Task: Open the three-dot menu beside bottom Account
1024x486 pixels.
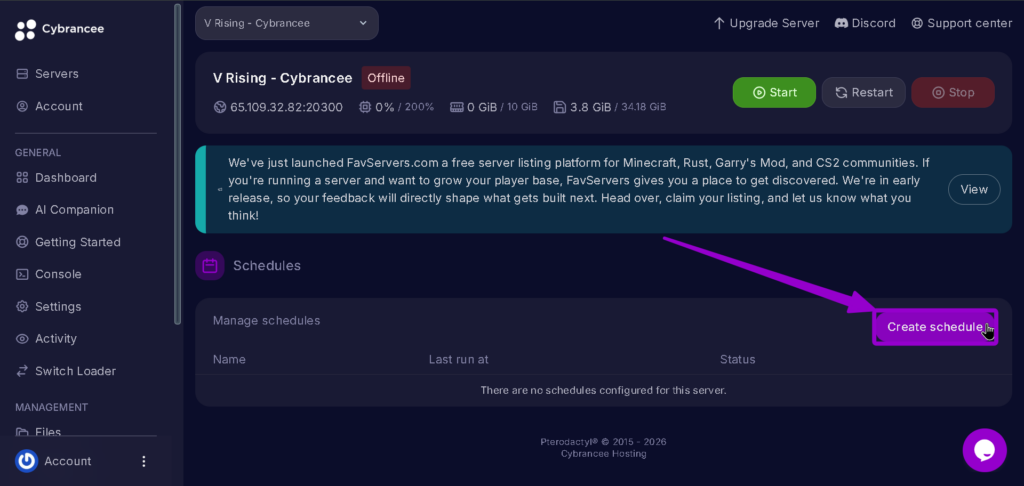Action: click(x=144, y=461)
